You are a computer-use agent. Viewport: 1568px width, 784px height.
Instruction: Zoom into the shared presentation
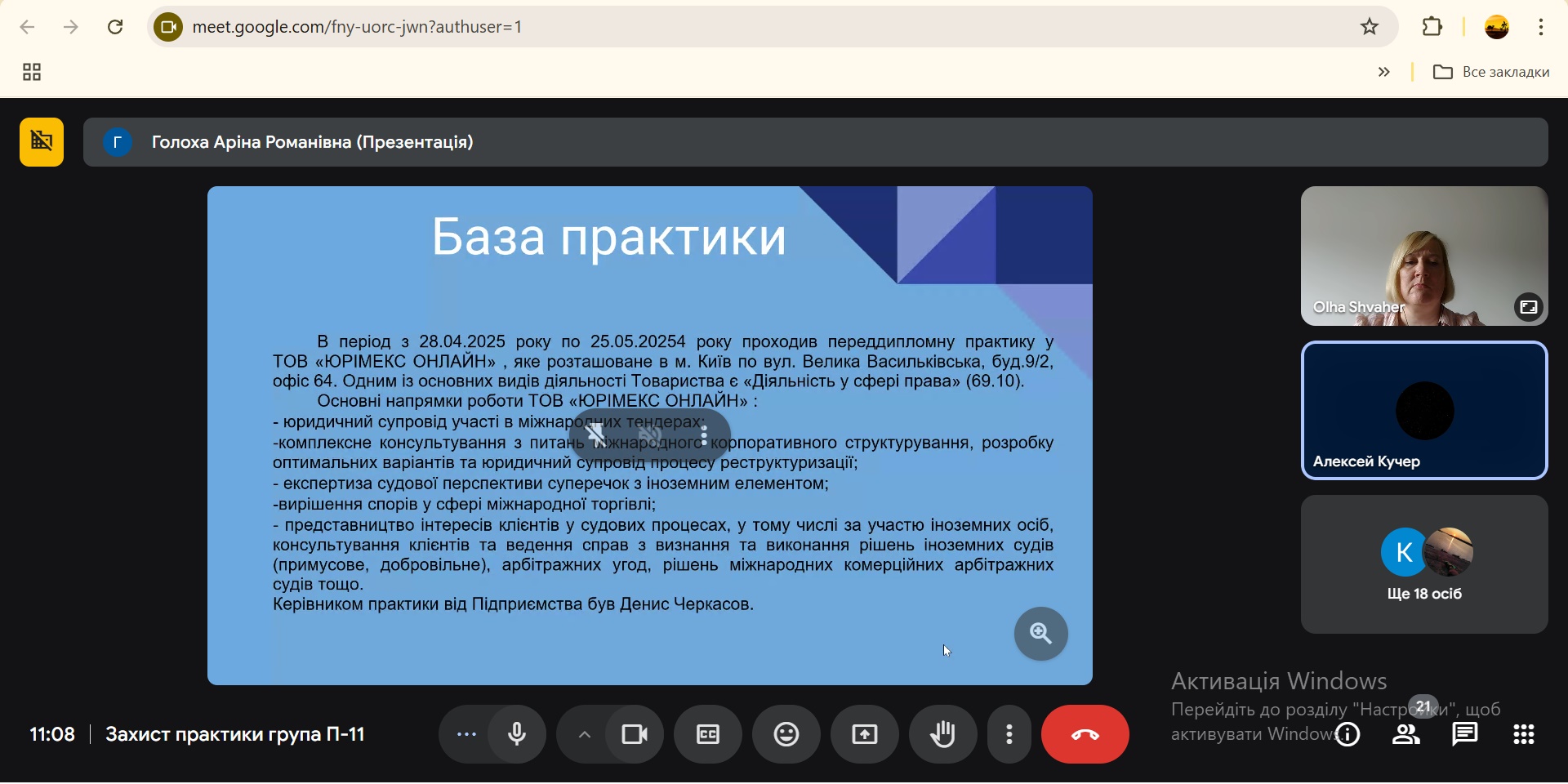tap(1040, 635)
